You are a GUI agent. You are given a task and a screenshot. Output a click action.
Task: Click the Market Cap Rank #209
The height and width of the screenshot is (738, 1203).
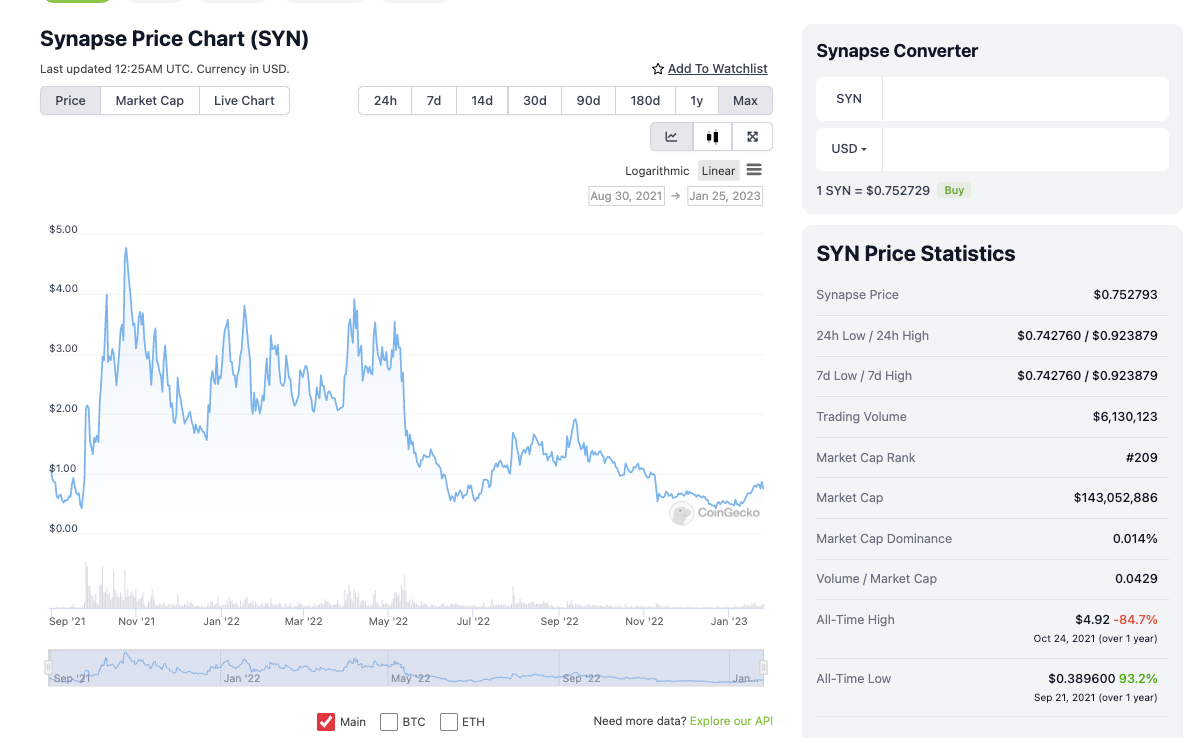[x=1141, y=458]
